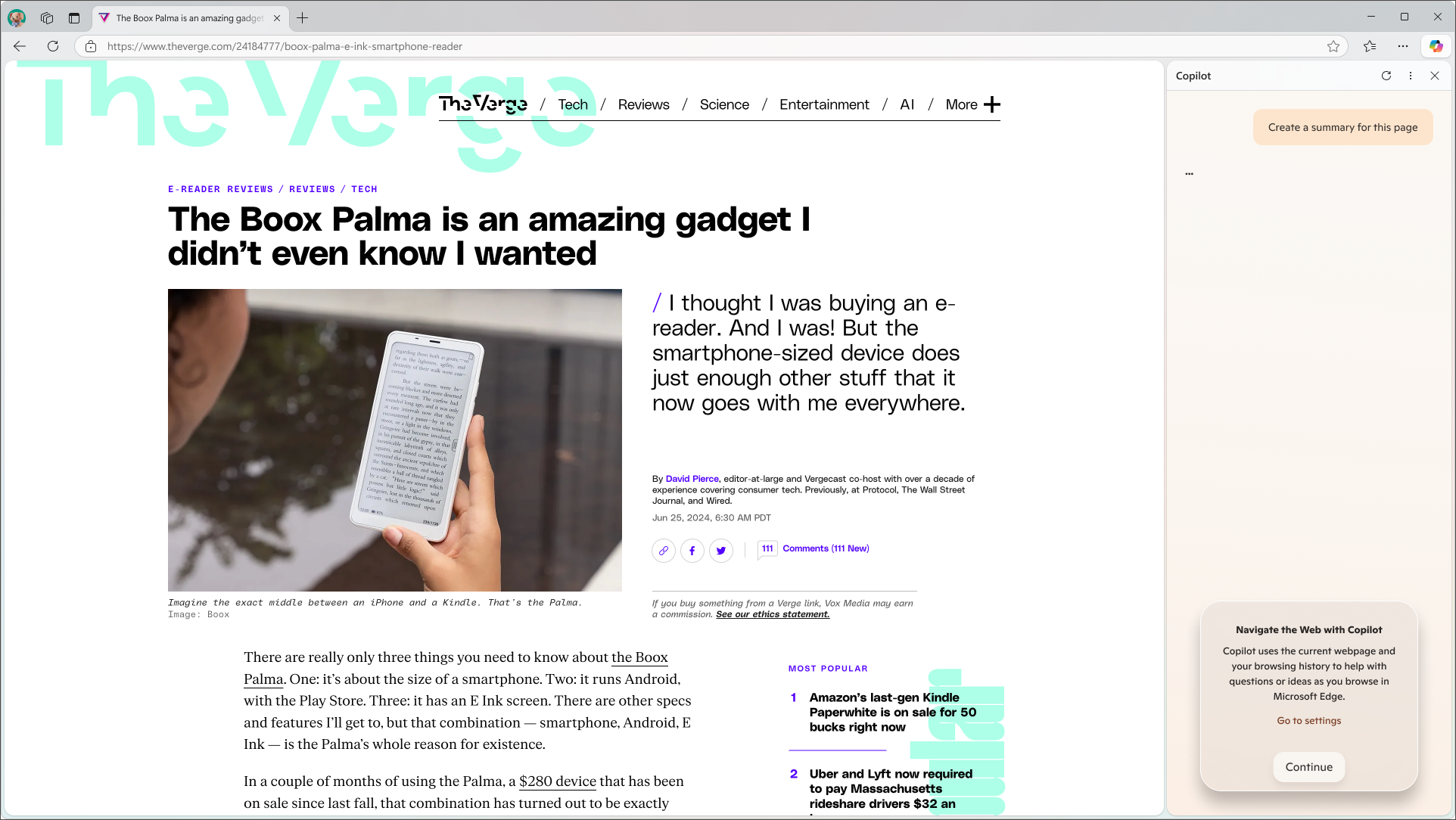Image resolution: width=1456 pixels, height=820 pixels.
Task: Click the browser settings ellipsis icon
Action: pos(1403,46)
